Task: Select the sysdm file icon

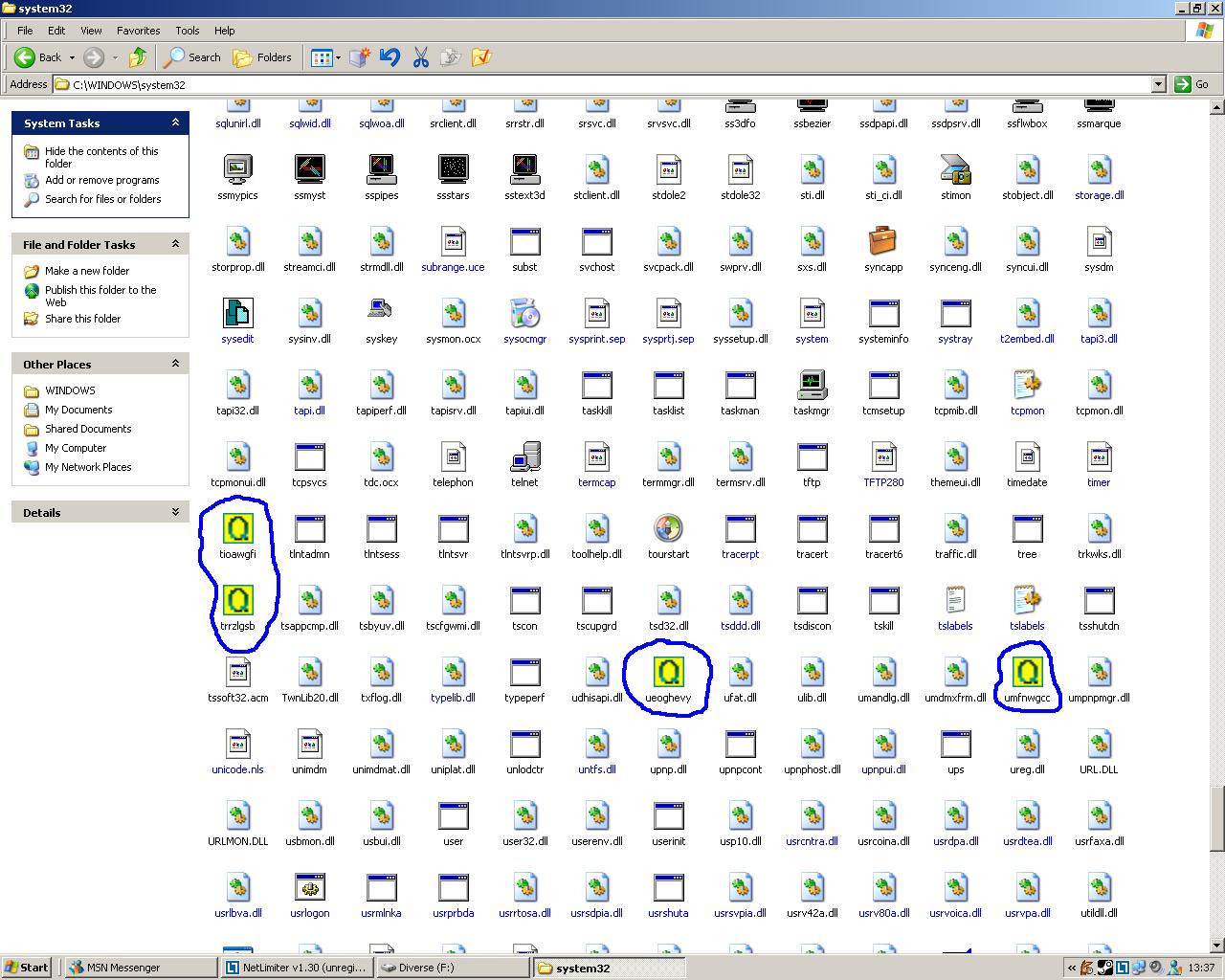Action: click(1099, 241)
